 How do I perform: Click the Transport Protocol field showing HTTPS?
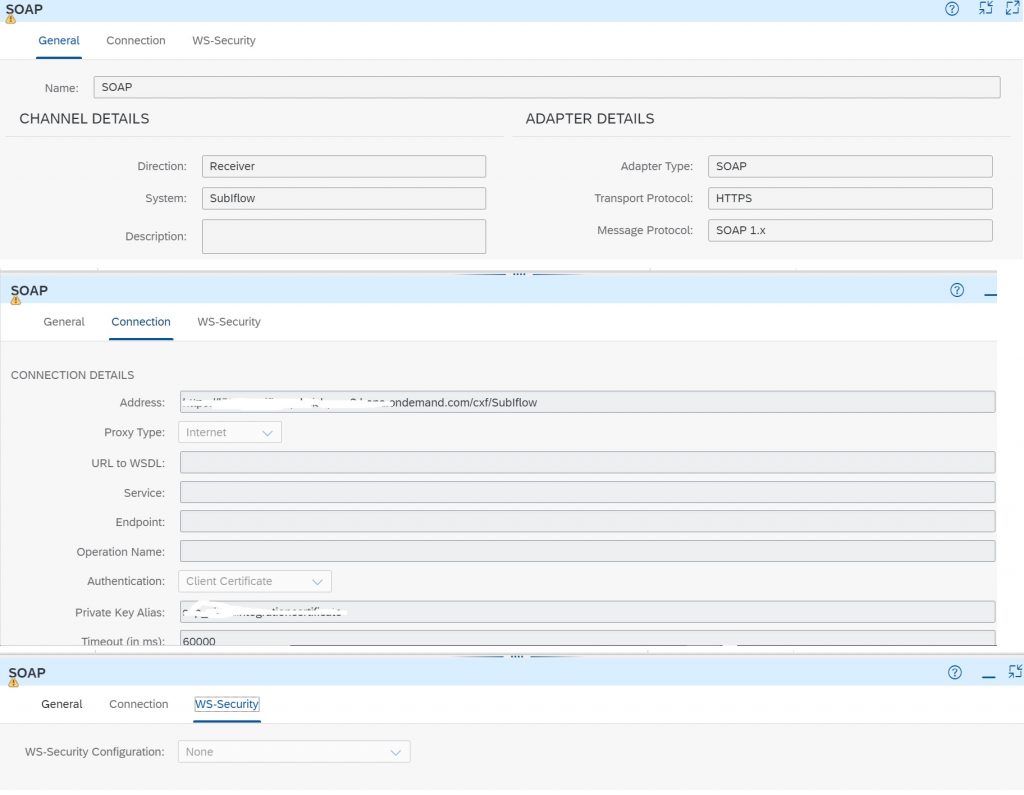pyautogui.click(x=850, y=199)
